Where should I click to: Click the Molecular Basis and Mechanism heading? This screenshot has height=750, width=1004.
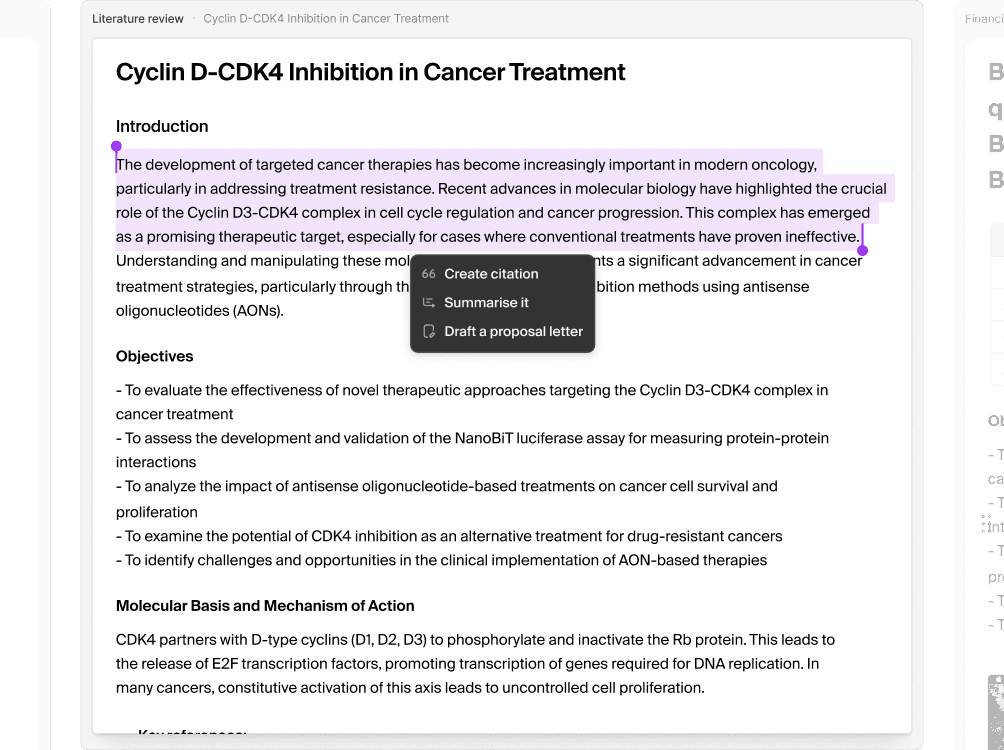tap(265, 606)
